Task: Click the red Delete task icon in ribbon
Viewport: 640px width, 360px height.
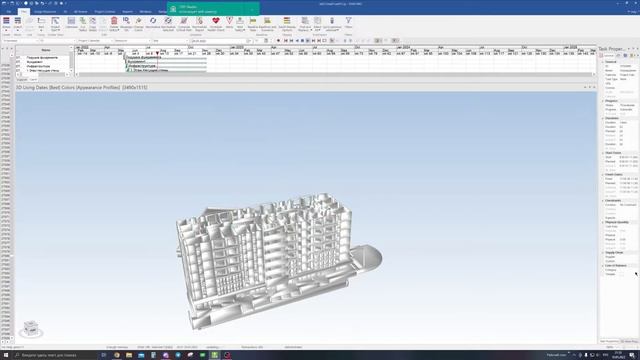Action: pyautogui.click(x=114, y=24)
